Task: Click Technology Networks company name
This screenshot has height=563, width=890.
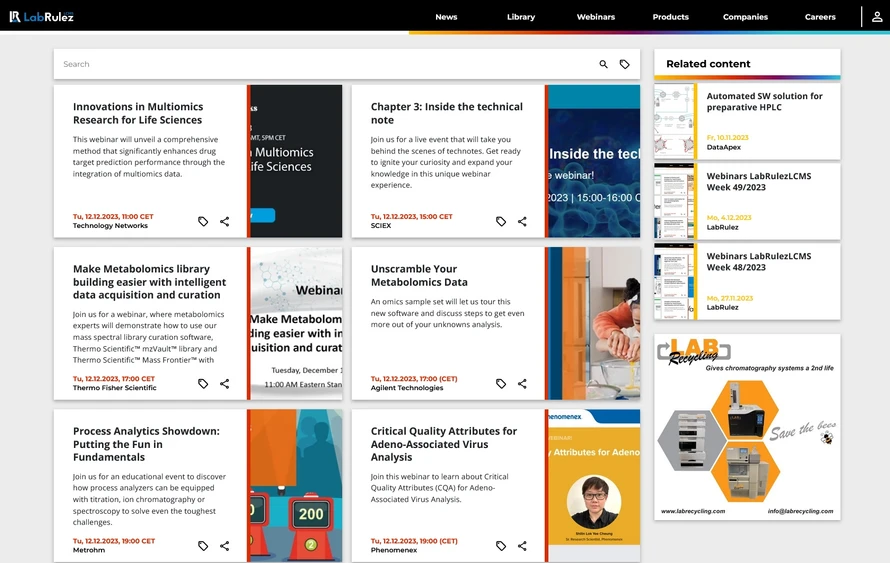Action: coord(110,226)
